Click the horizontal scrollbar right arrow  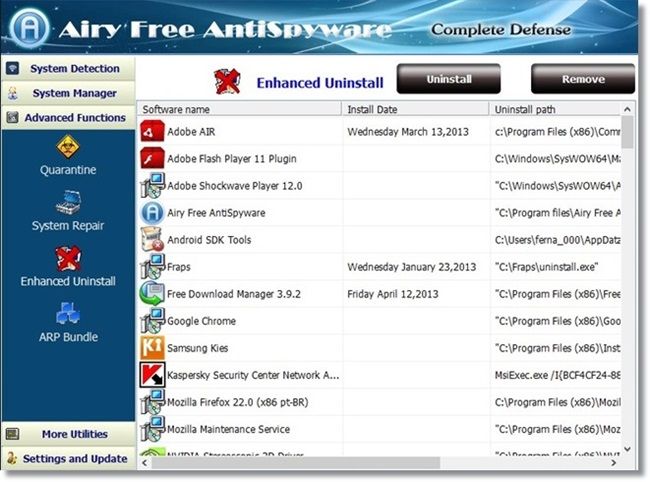614,463
